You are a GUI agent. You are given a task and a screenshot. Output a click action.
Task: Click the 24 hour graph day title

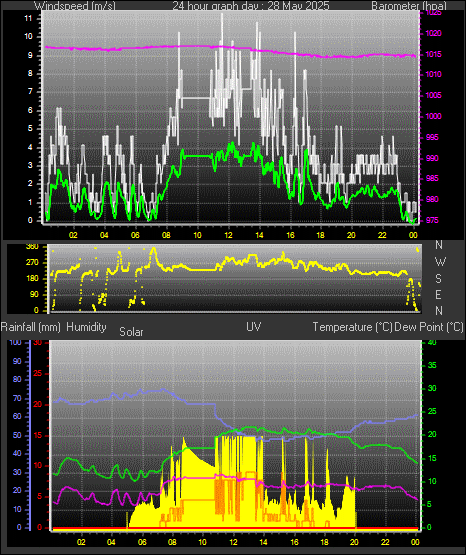pos(251,6)
